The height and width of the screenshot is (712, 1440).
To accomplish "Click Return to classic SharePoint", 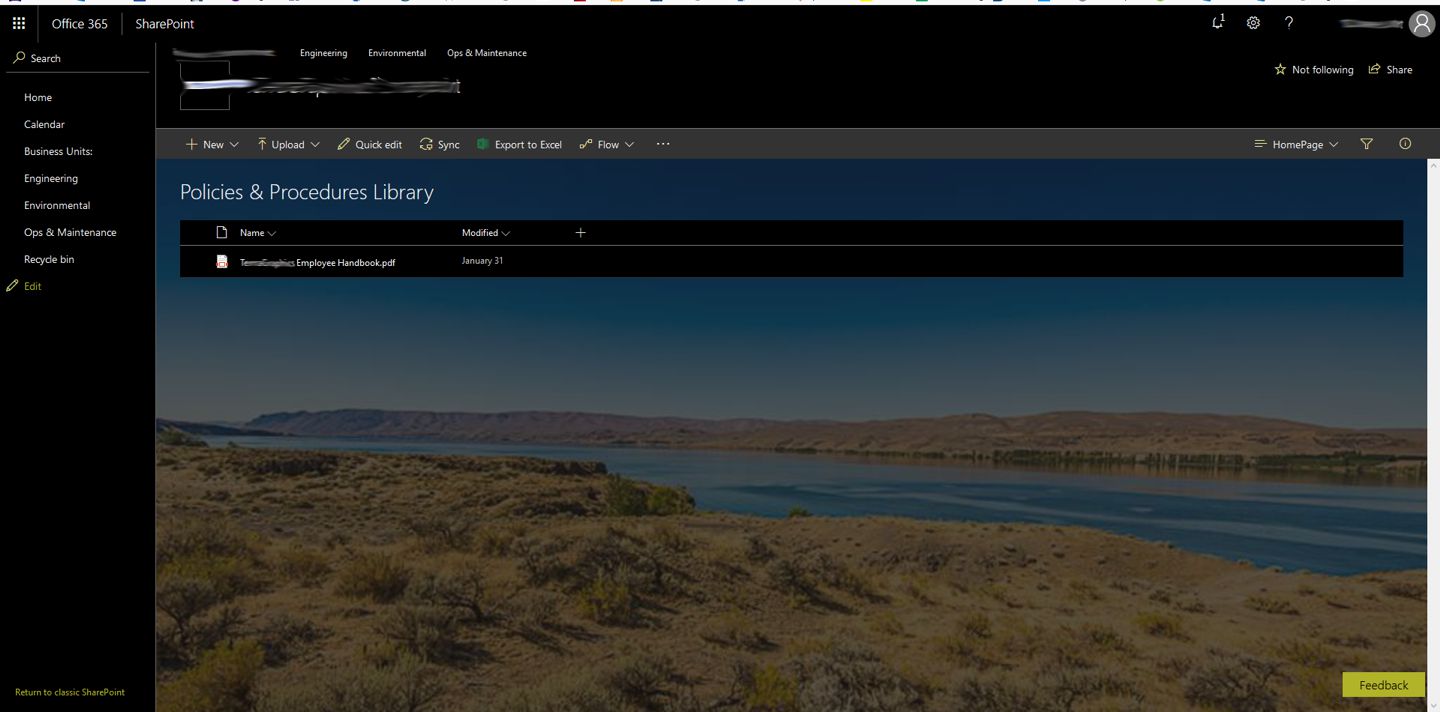I will pyautogui.click(x=70, y=692).
